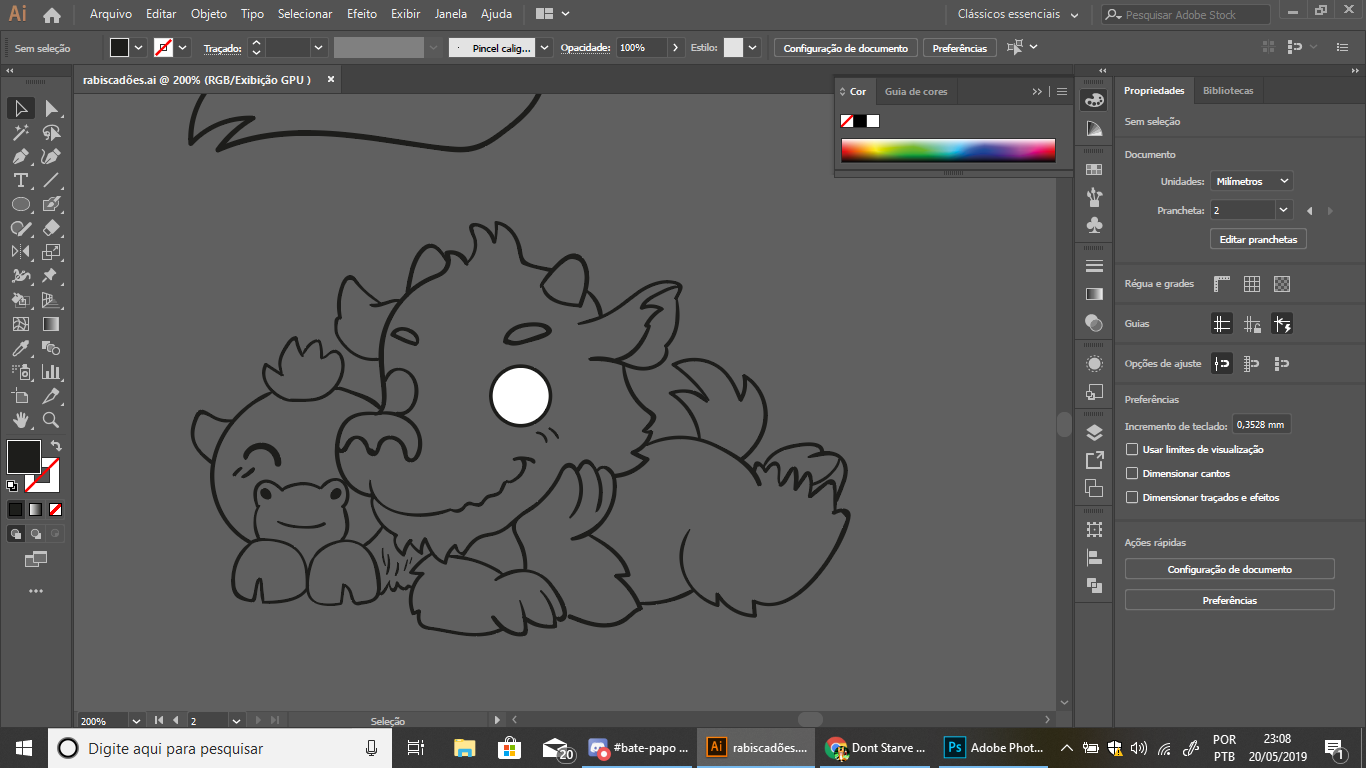Open the Layers panel icon
Viewport: 1366px width, 768px height.
(x=1094, y=432)
